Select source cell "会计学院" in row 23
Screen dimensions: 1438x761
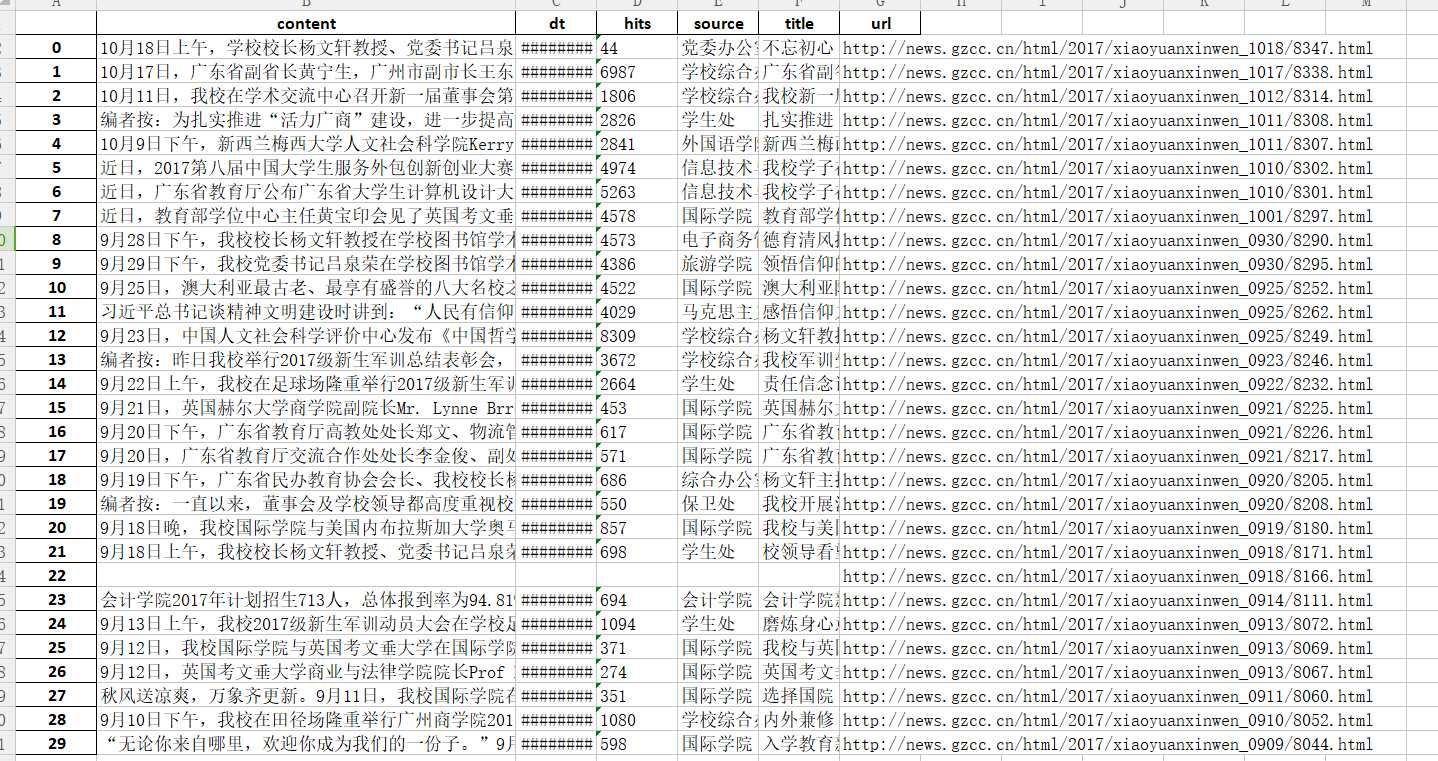pyautogui.click(x=718, y=599)
